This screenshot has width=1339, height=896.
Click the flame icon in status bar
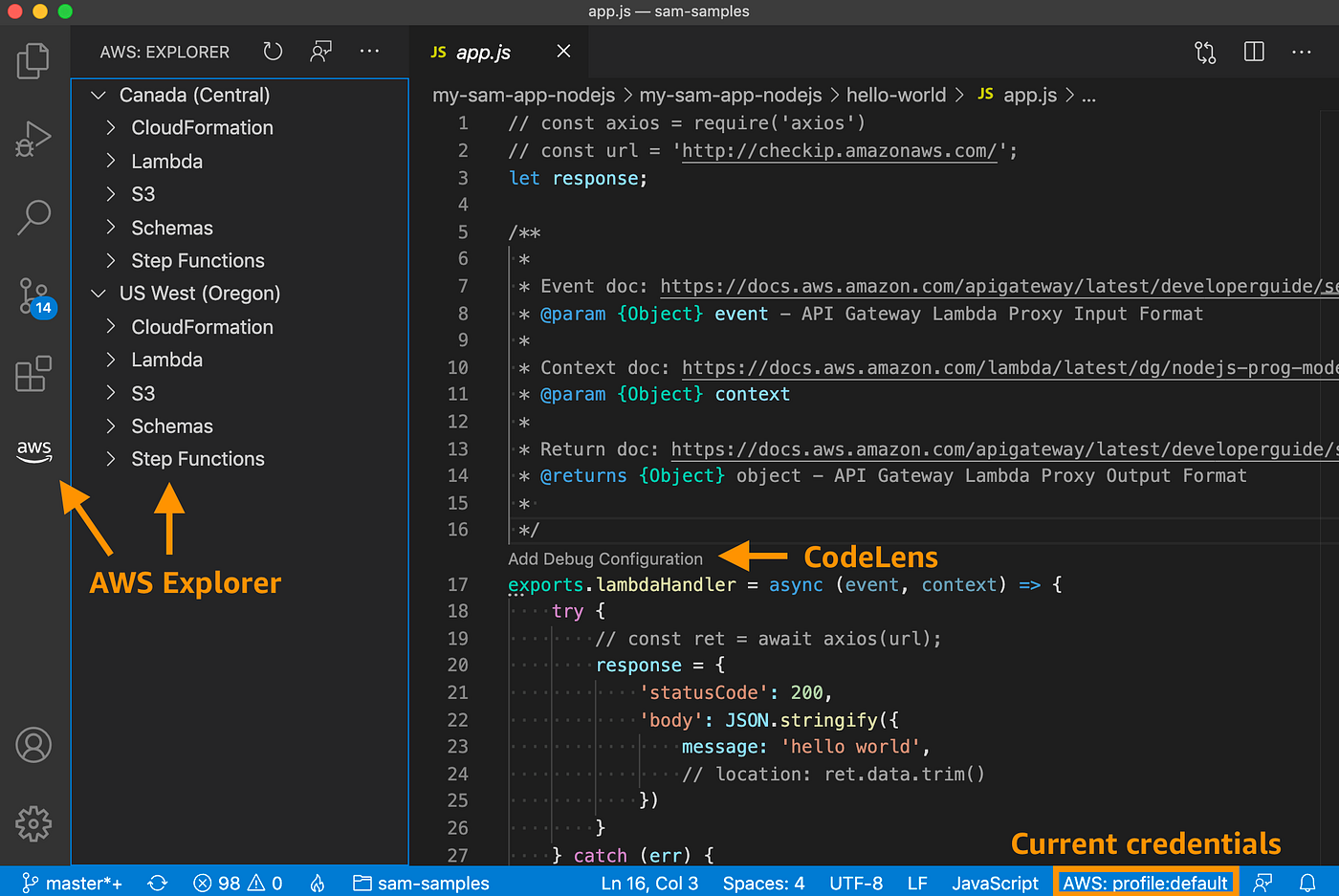point(317,883)
